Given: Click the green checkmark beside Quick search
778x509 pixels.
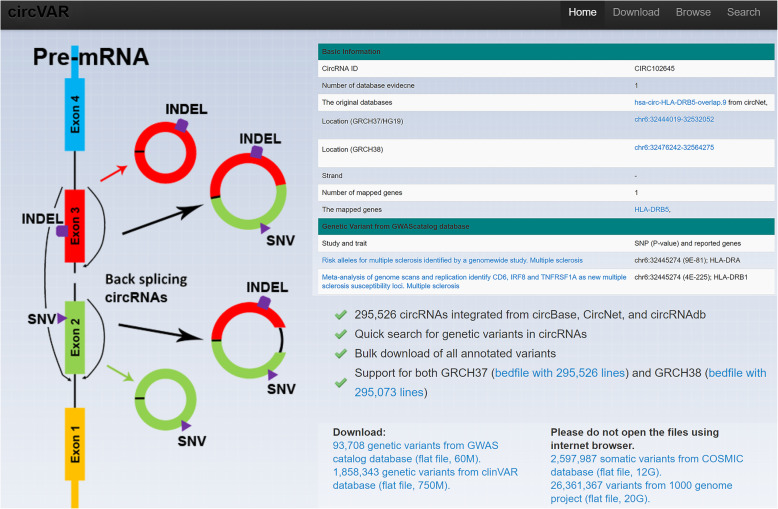Looking at the screenshot, I should pos(341,335).
